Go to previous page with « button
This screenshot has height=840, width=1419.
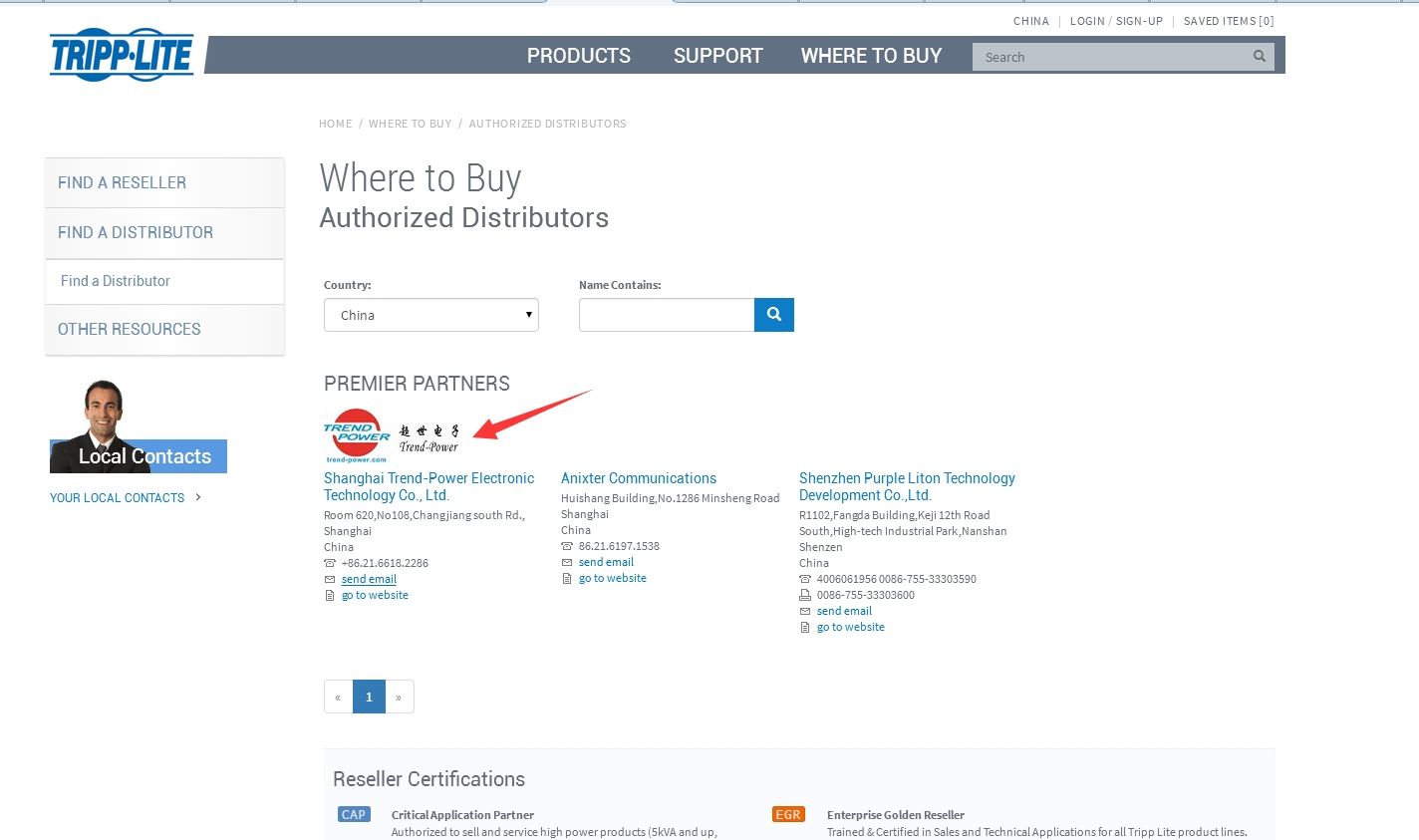339,697
